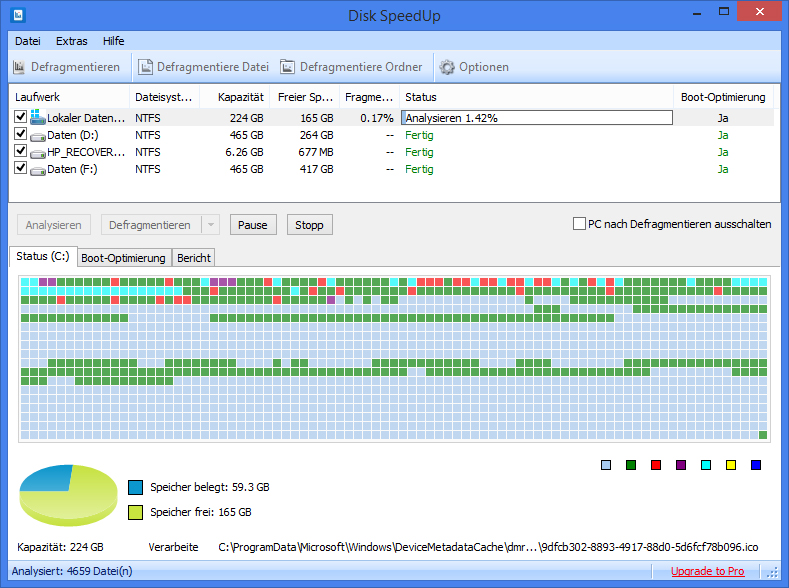Screen dimensions: 789x588
Task: Uncheck the HP_RECOVERY drive checkbox
Action: pyautogui.click(x=20, y=150)
